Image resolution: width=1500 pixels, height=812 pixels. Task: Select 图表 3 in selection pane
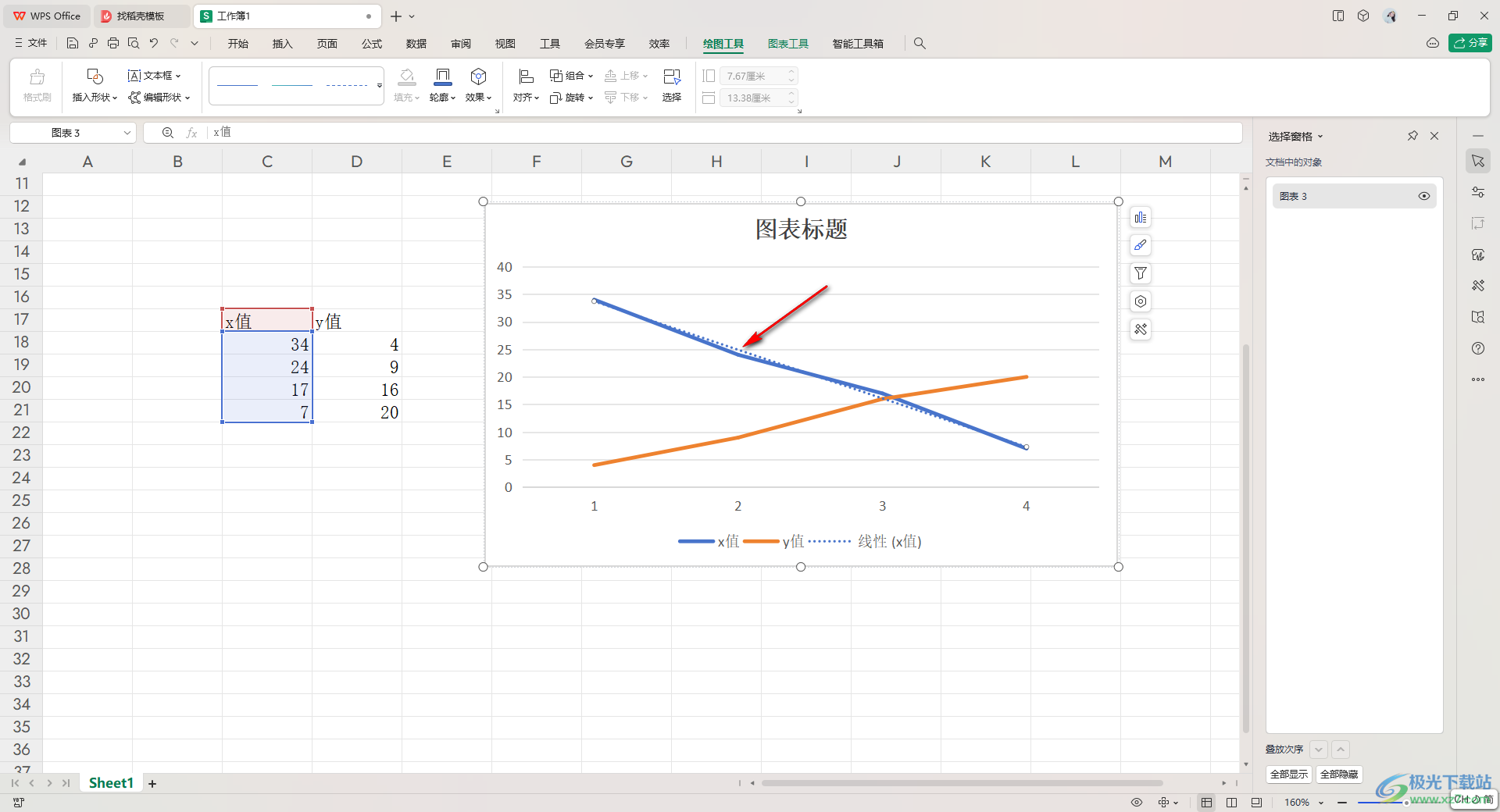pyautogui.click(x=1355, y=196)
